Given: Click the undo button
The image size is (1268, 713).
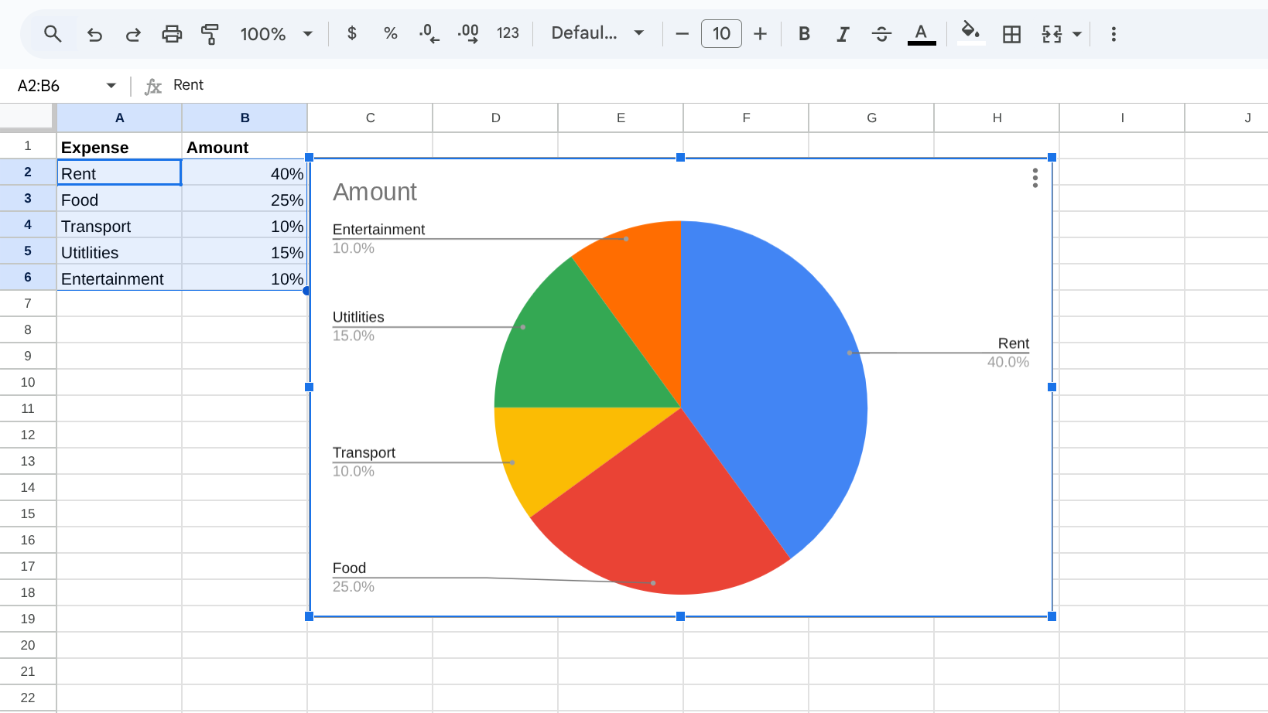Looking at the screenshot, I should coord(94,33).
